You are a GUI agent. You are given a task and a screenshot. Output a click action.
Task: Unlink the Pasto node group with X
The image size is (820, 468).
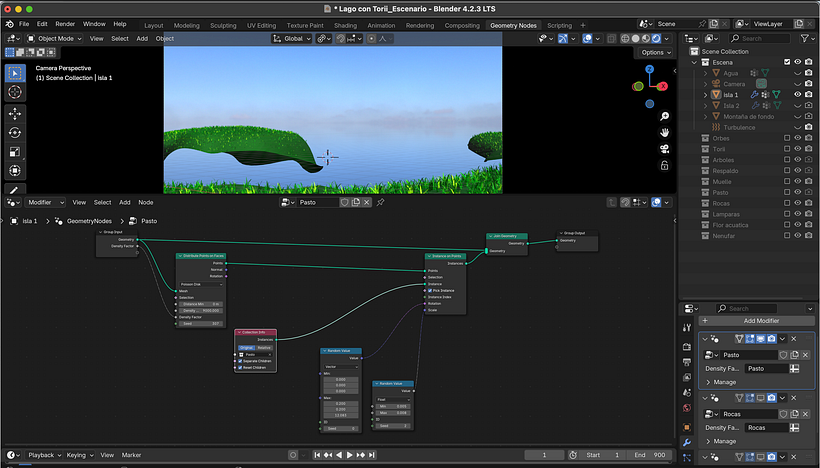click(x=367, y=202)
